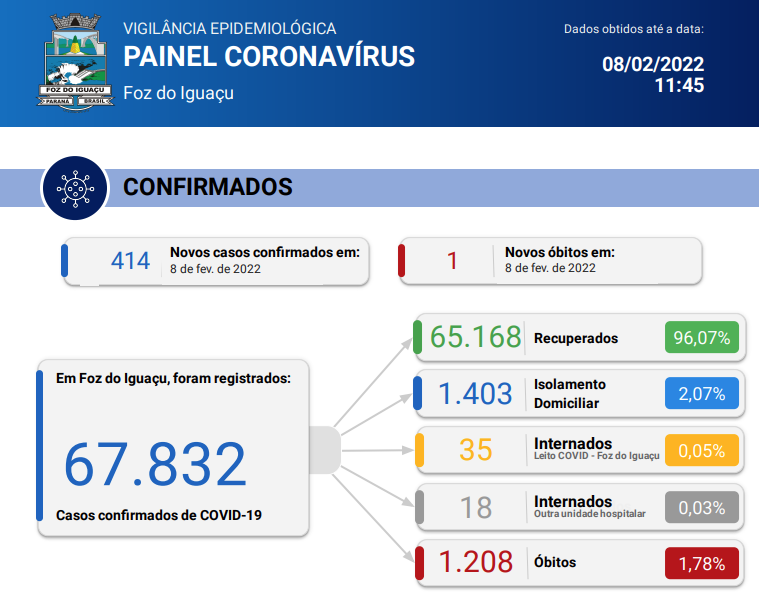Click 'Leito COVID - Foz do Iguaçu' label

tap(596, 456)
